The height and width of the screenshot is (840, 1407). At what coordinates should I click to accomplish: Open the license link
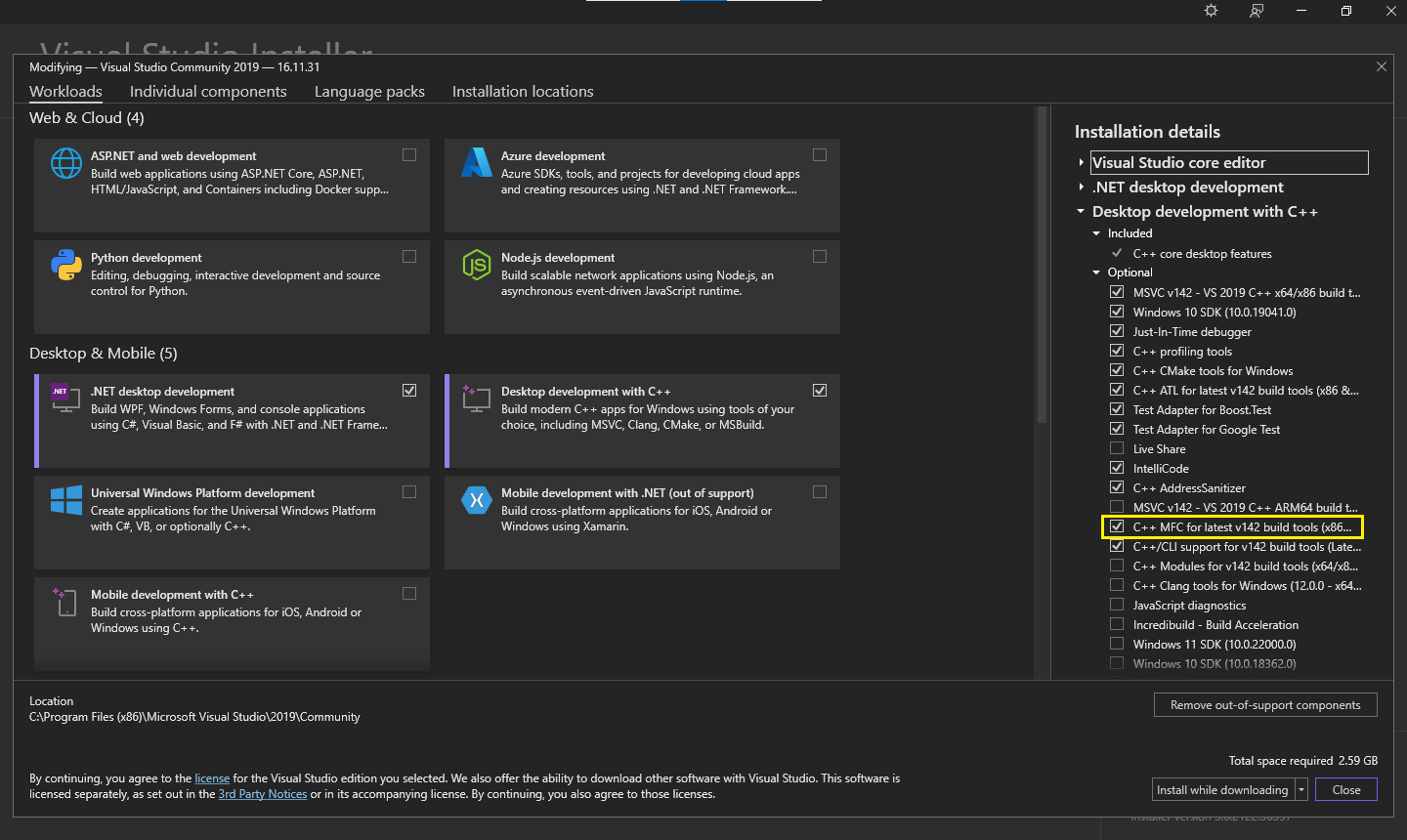coord(212,778)
